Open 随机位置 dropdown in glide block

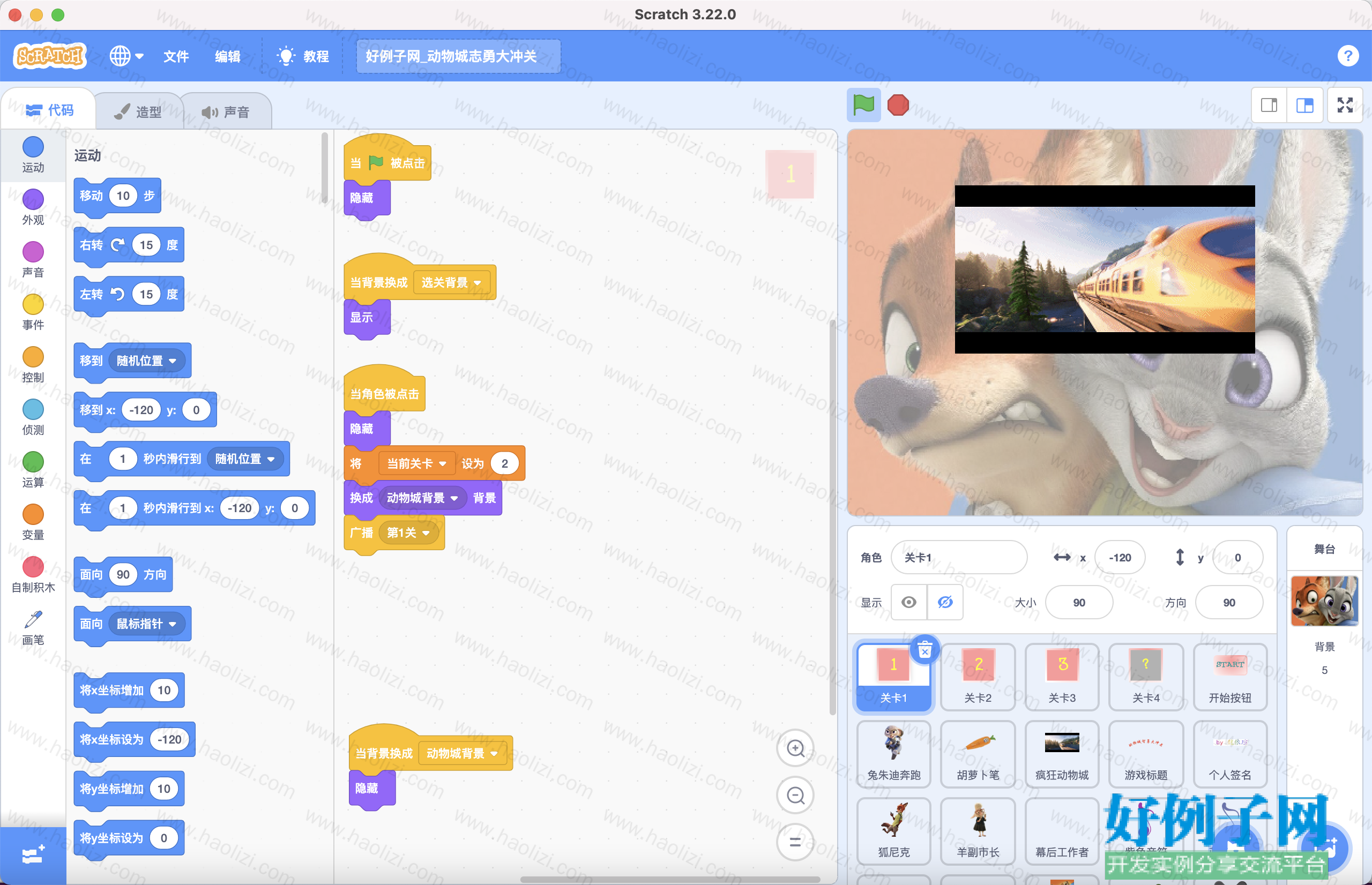245,459
